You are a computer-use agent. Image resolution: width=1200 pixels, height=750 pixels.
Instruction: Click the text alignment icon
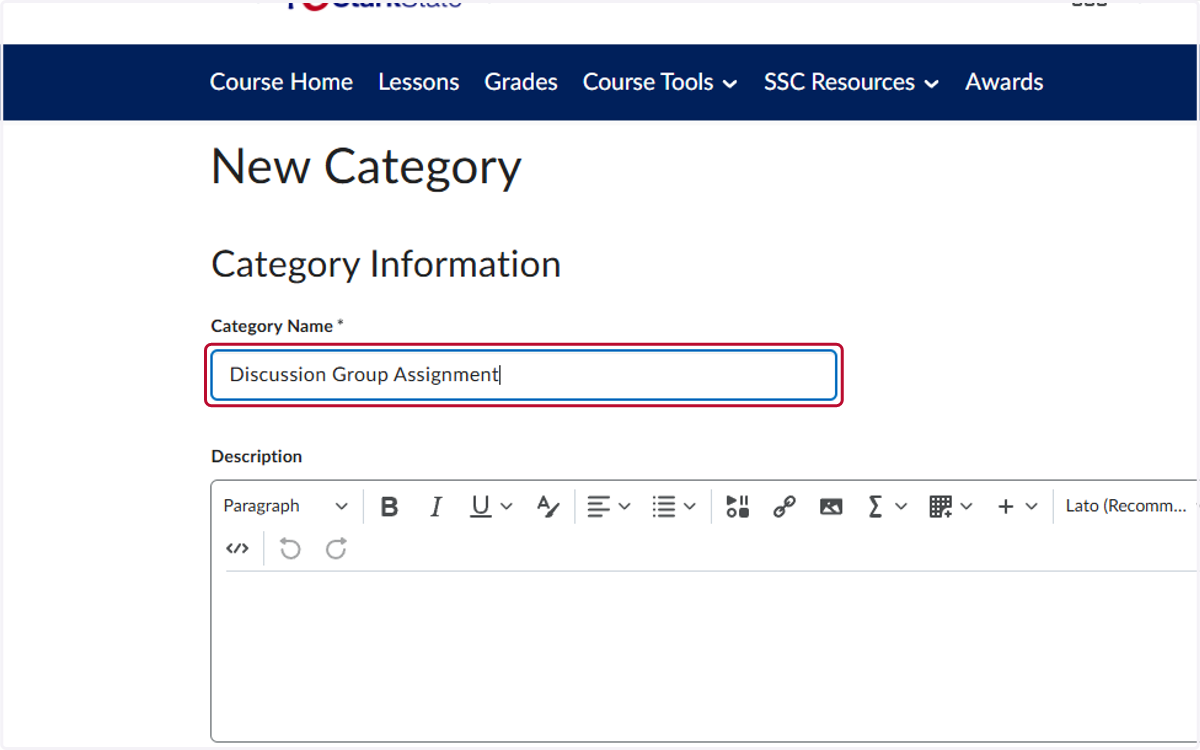pos(598,507)
